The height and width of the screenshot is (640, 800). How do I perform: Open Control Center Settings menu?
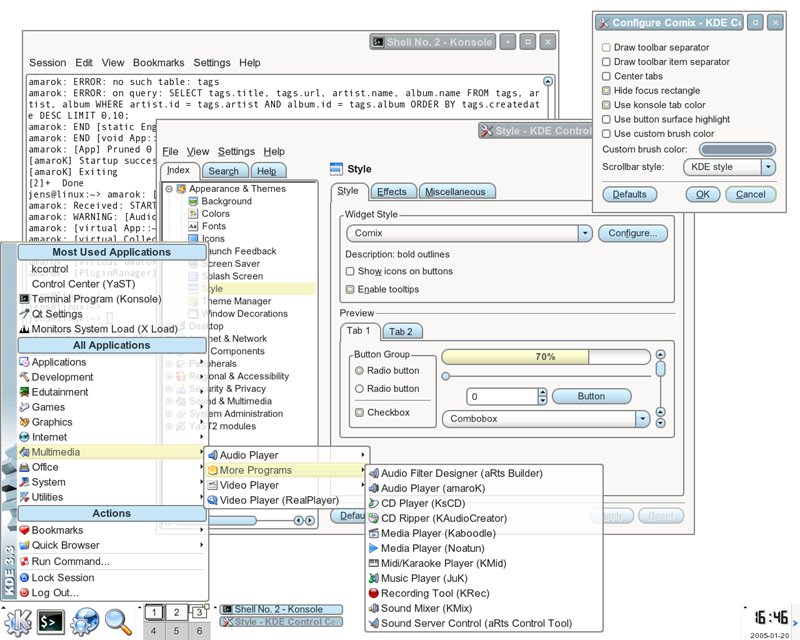(x=236, y=152)
